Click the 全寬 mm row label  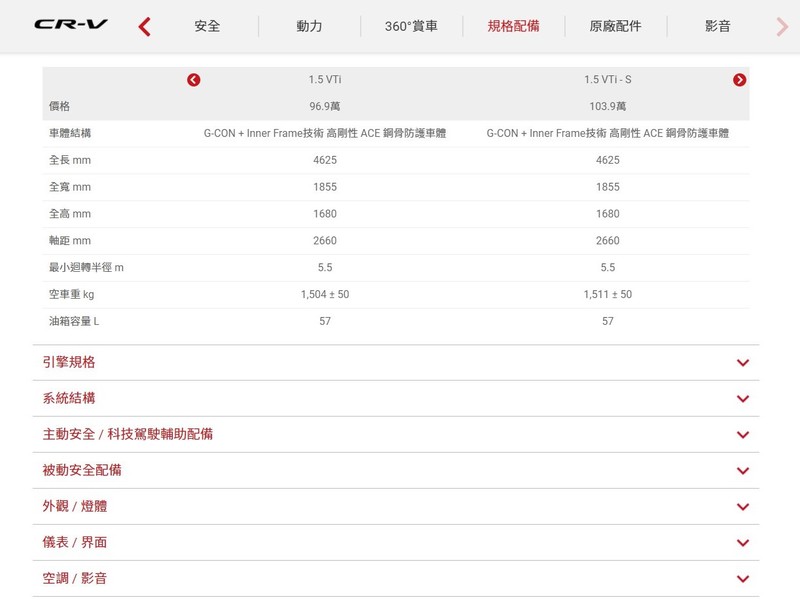click(x=70, y=187)
